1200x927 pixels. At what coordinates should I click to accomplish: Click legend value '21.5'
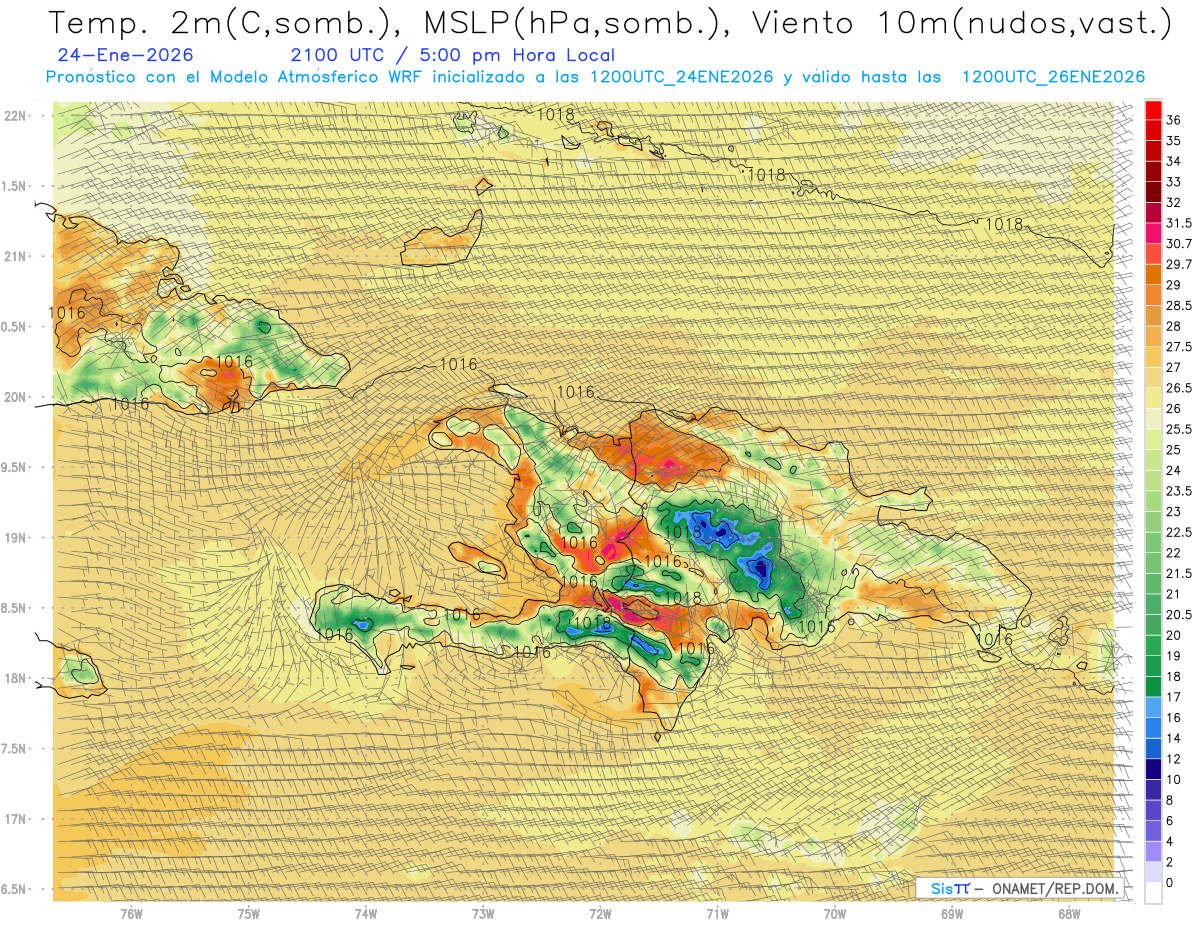tap(1179, 574)
